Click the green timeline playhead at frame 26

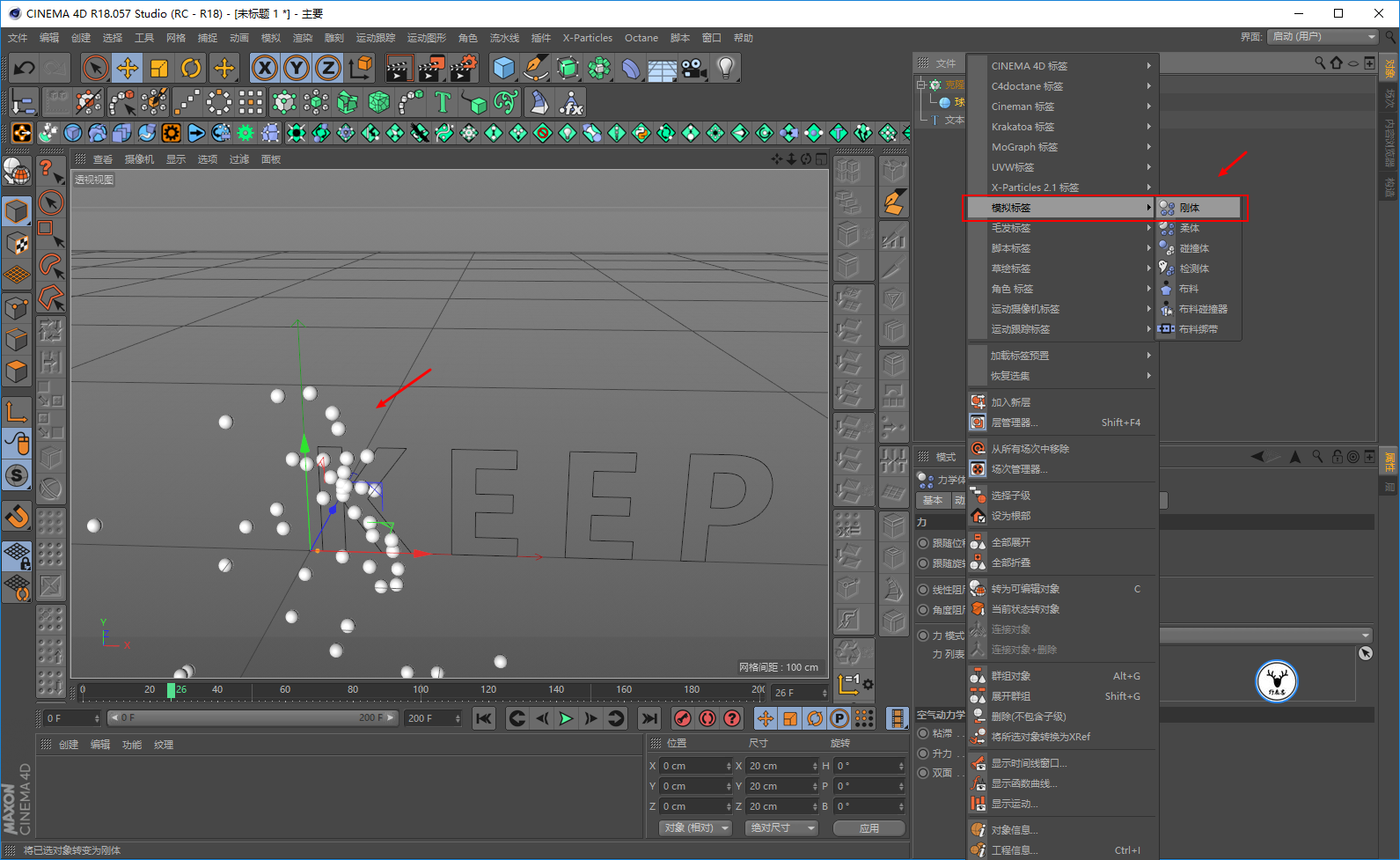(x=172, y=690)
